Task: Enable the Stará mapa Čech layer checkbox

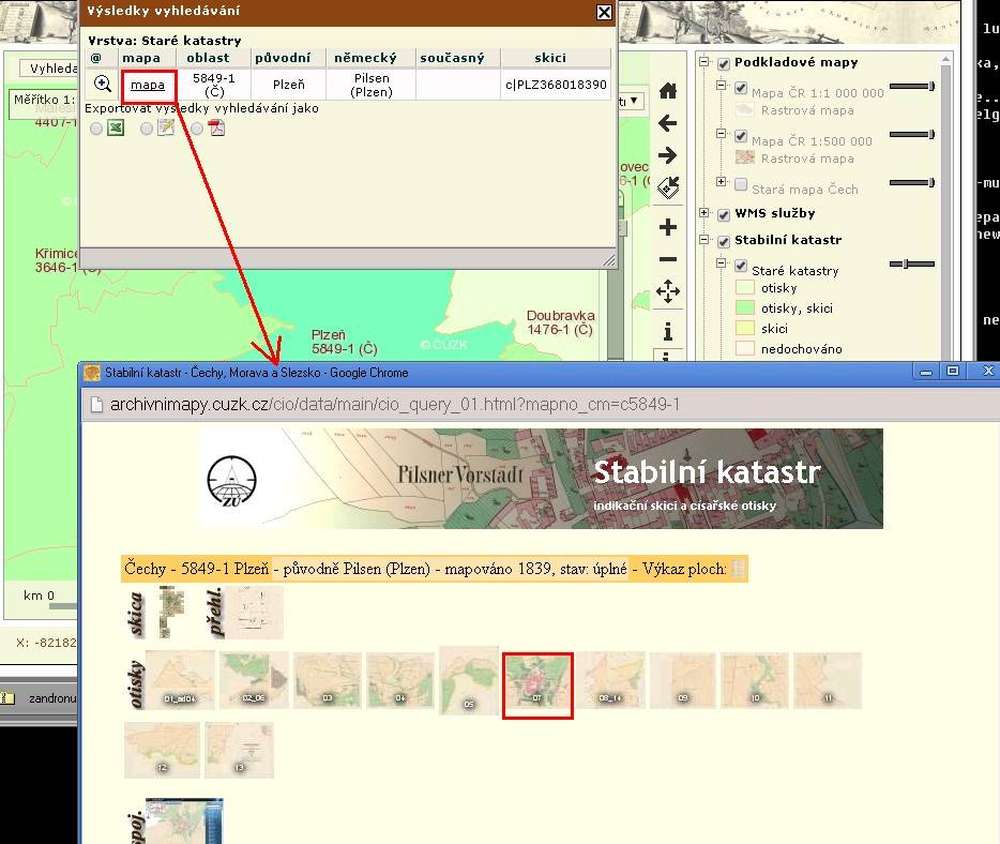Action: click(x=741, y=184)
